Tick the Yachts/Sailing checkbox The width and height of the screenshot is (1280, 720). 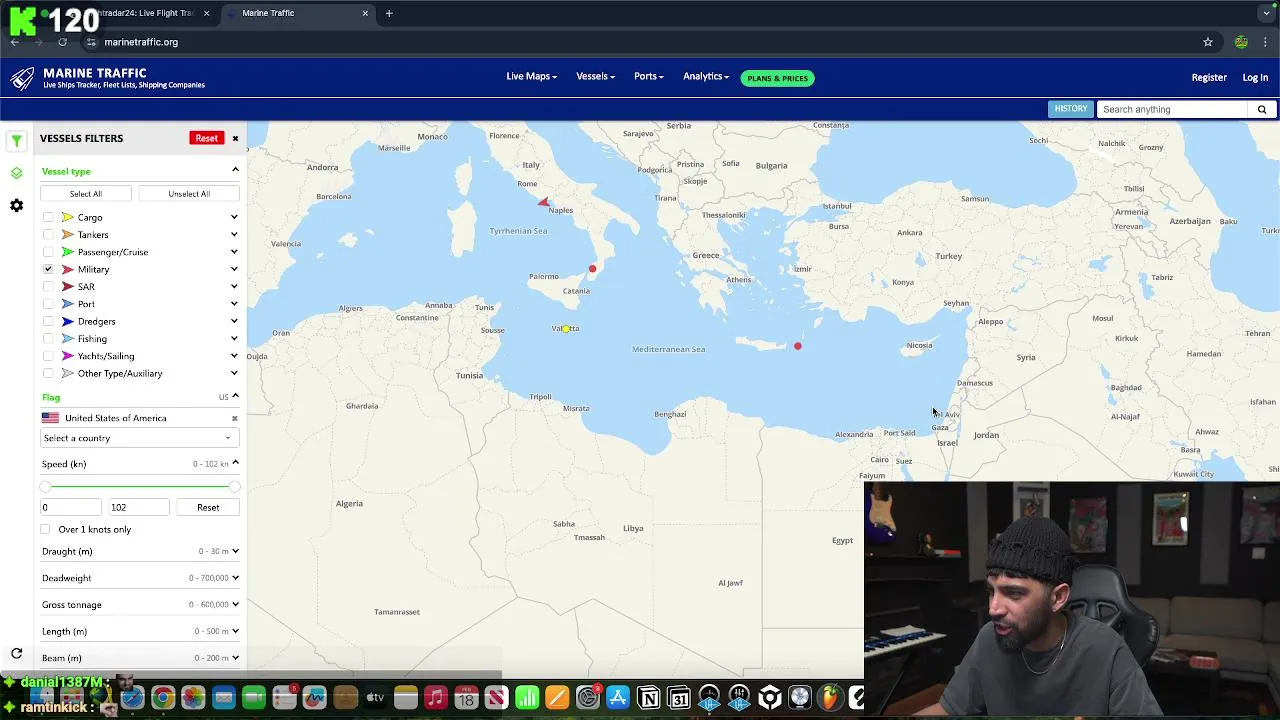tap(48, 356)
